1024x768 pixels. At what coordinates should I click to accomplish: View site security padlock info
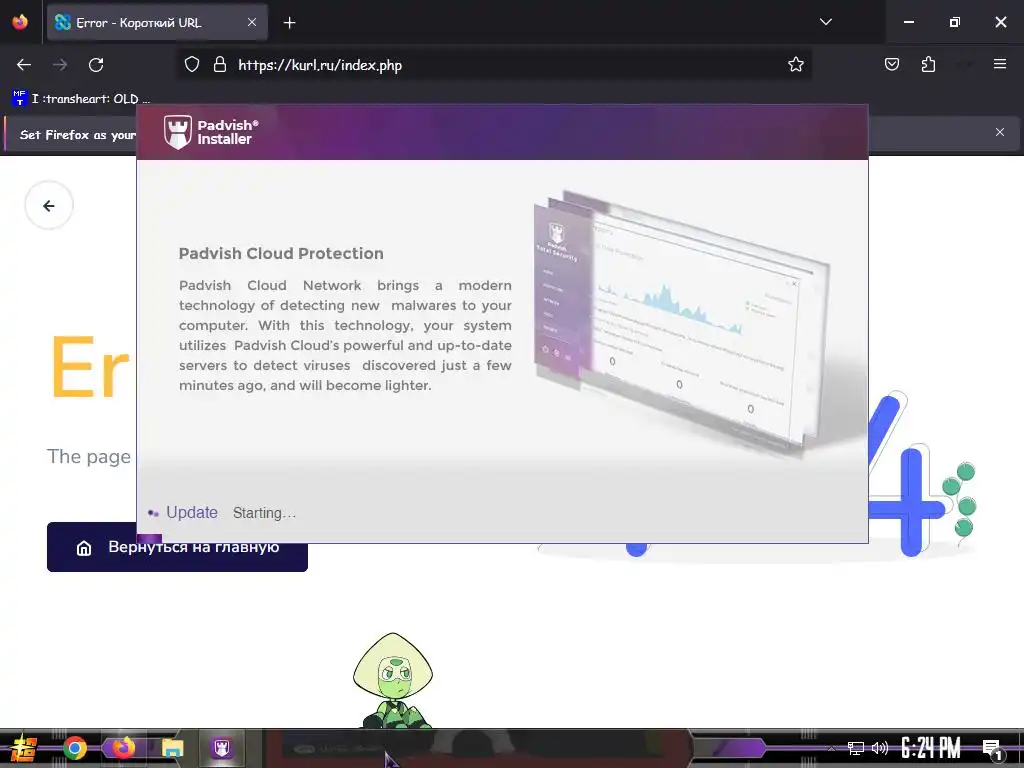220,65
